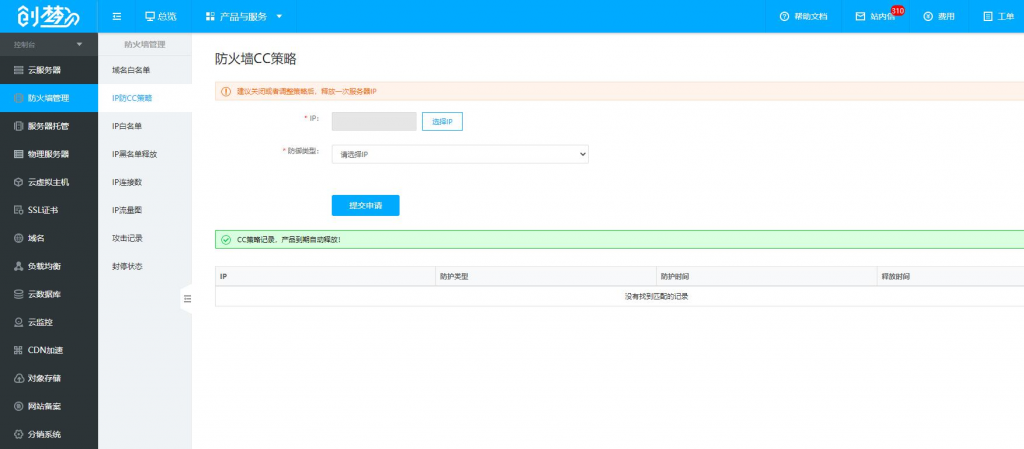Click the 域名 globe icon
Image resolution: width=1024 pixels, height=449 pixels.
coord(18,238)
